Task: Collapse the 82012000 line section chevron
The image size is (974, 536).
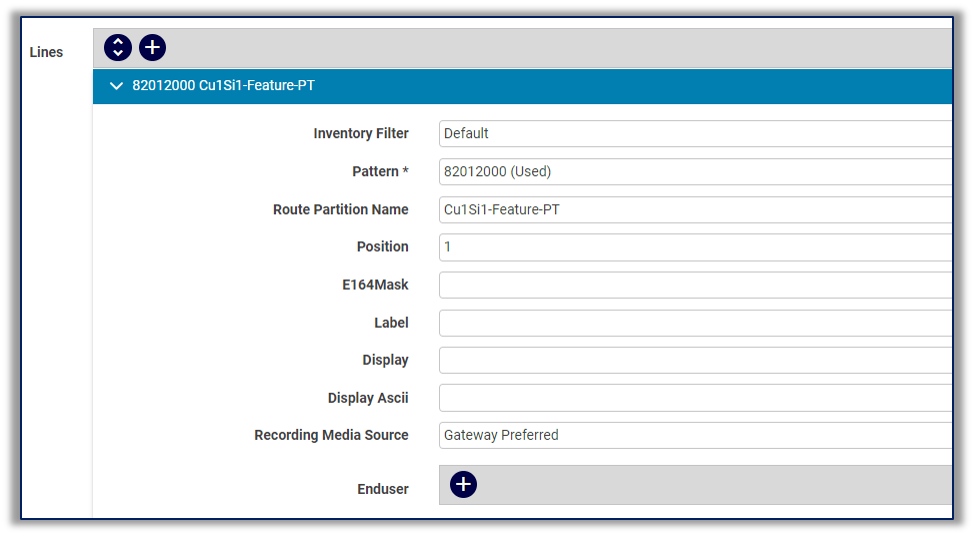Action: [116, 86]
